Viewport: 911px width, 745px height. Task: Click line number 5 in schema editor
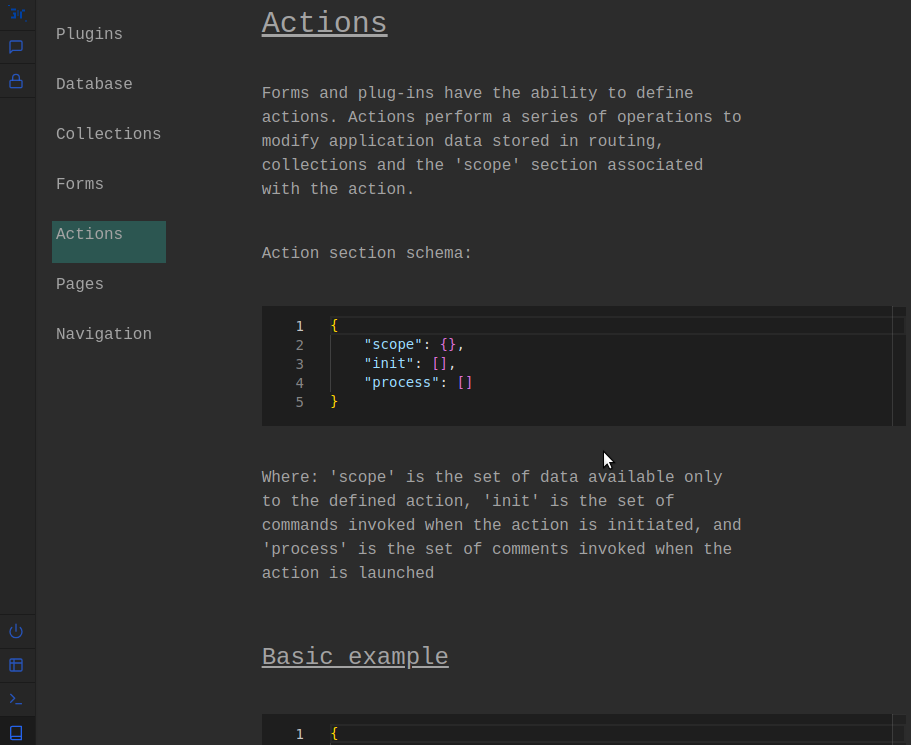click(x=299, y=402)
